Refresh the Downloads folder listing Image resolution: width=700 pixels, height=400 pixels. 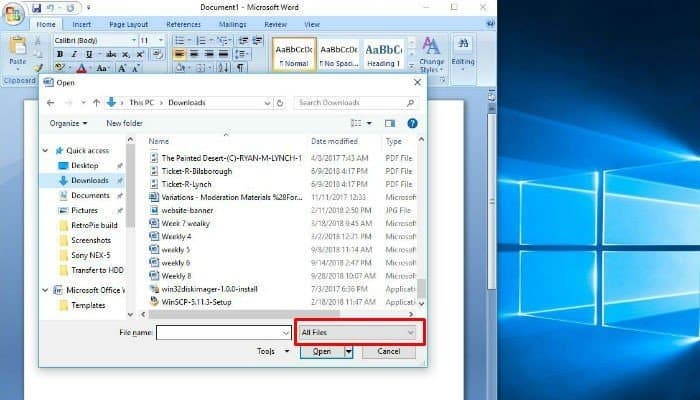(x=280, y=103)
